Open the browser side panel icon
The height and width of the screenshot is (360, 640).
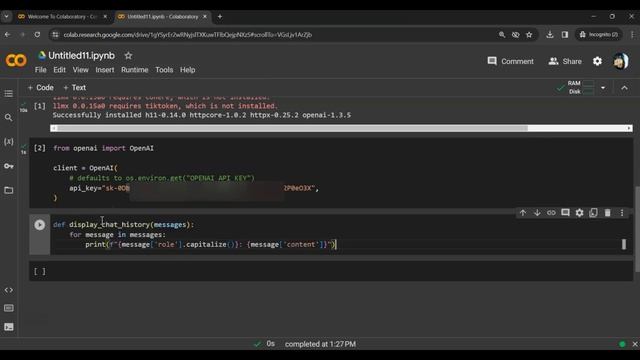(x=565, y=35)
